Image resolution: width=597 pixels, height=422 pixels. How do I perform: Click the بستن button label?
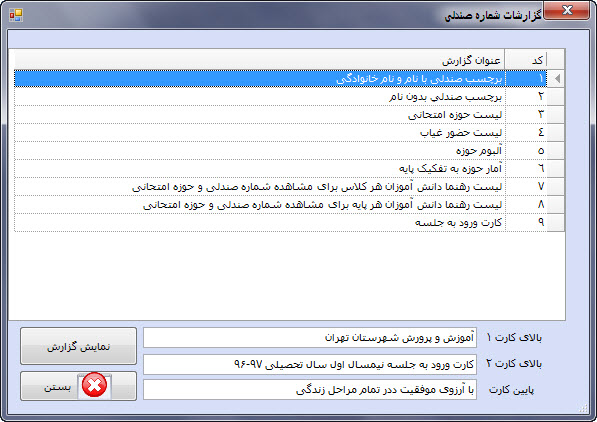[57, 387]
